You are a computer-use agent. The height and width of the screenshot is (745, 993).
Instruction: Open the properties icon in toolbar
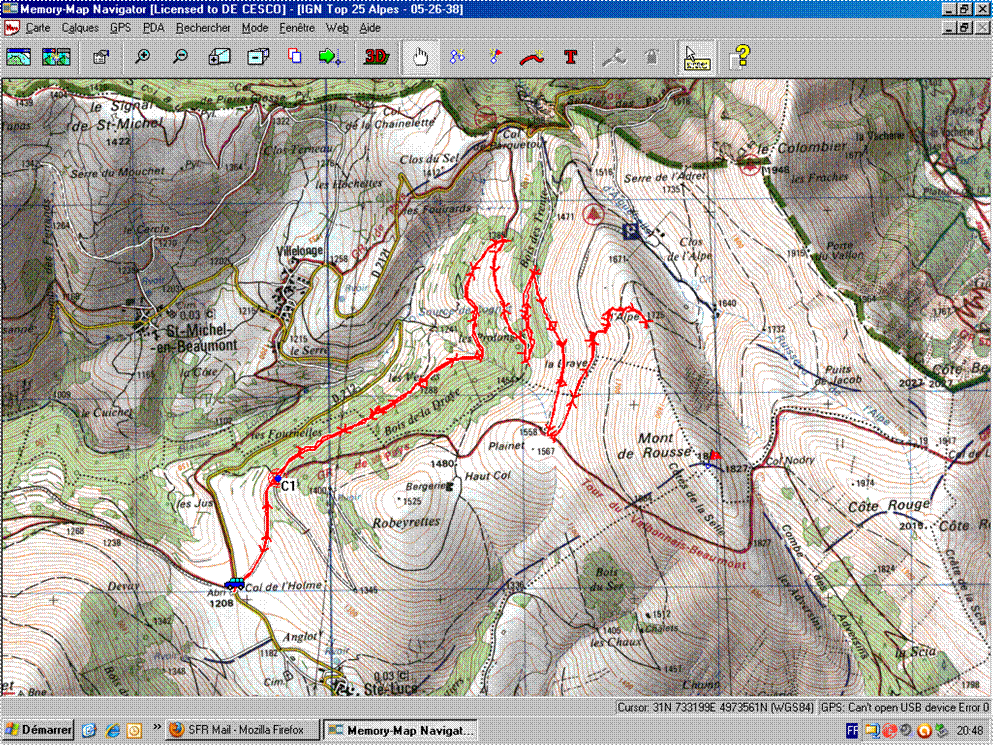101,57
